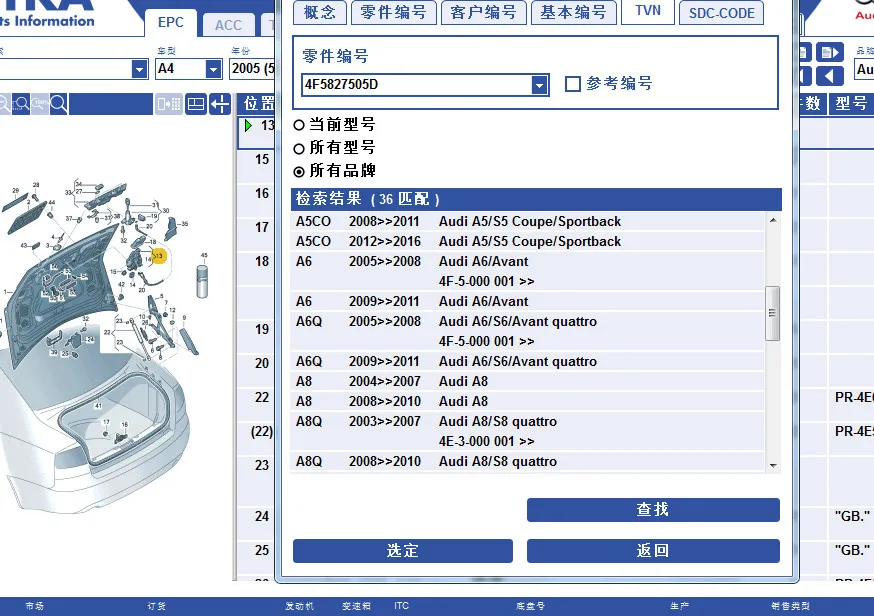Open the 零件编号 4F5827505D dropdown arrow
This screenshot has height=616, width=874.
pos(538,85)
